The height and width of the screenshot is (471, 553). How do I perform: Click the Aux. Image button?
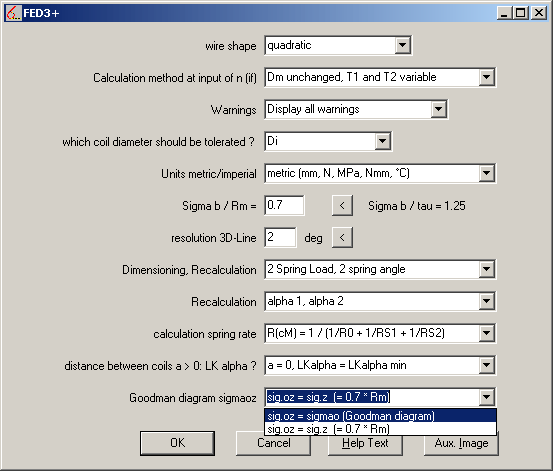(461, 443)
